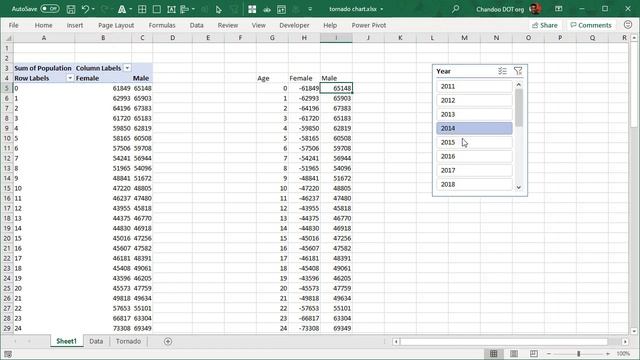Open the Formulas ribbon tab
Viewport: 640px width, 360px height.
162,25
